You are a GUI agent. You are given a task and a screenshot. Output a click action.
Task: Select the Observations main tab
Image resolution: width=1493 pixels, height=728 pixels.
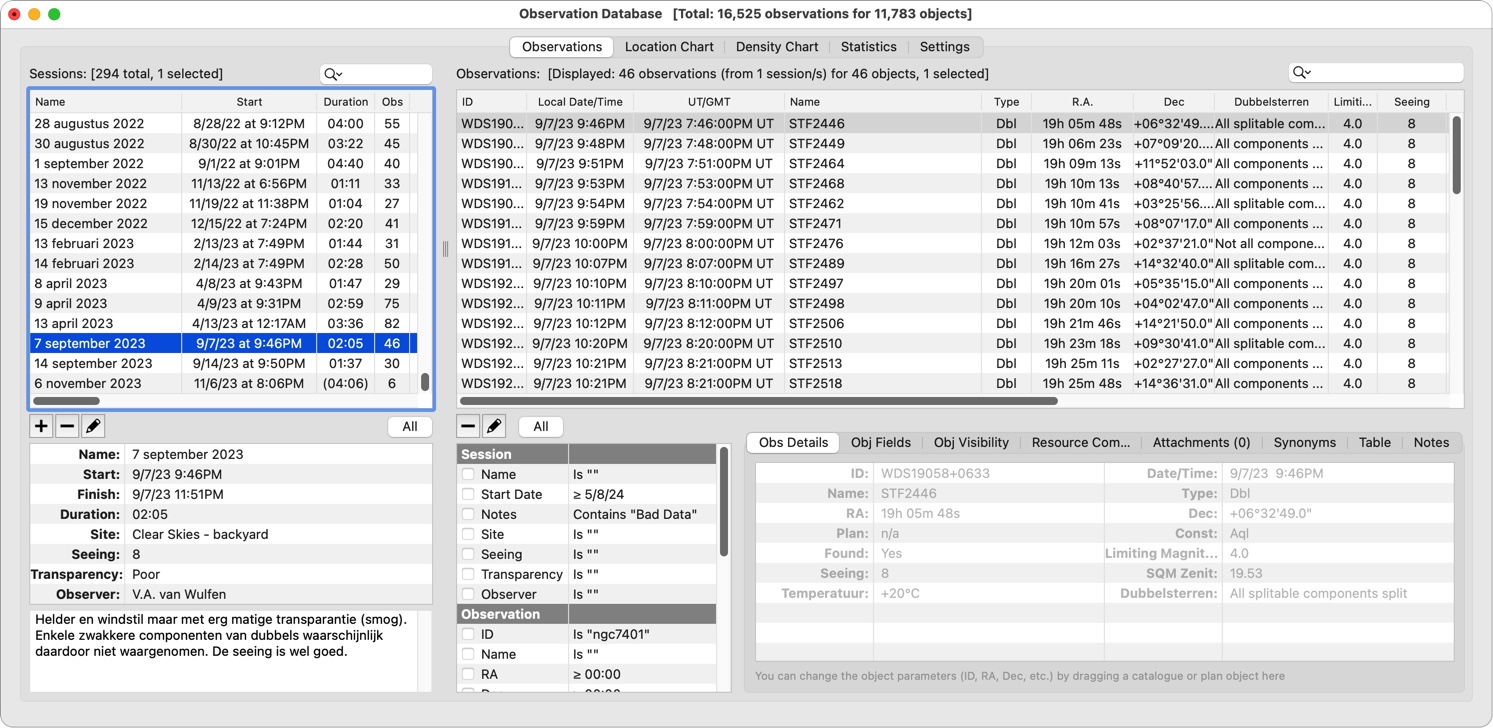tap(562, 47)
